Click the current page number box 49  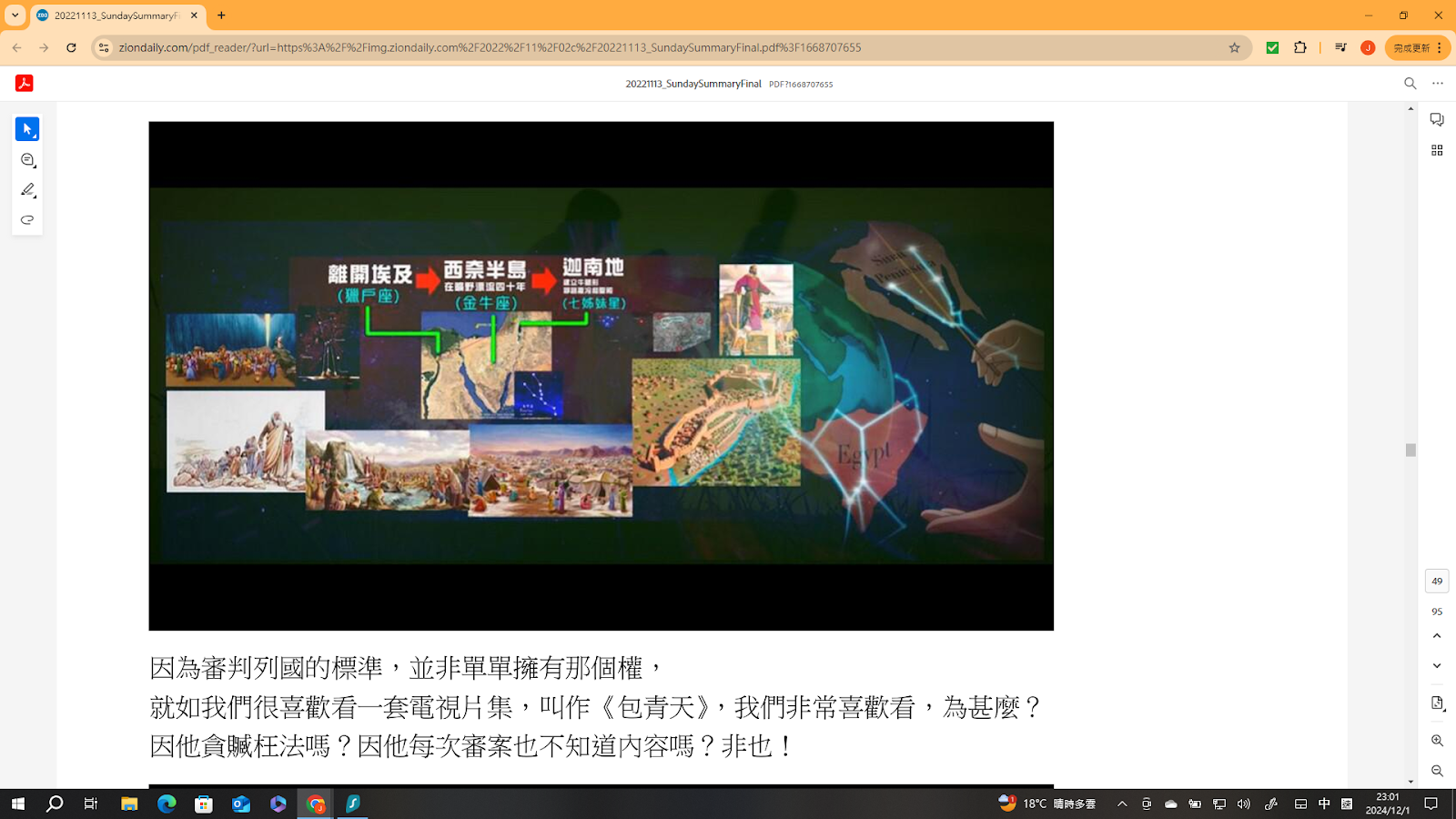pos(1437,581)
